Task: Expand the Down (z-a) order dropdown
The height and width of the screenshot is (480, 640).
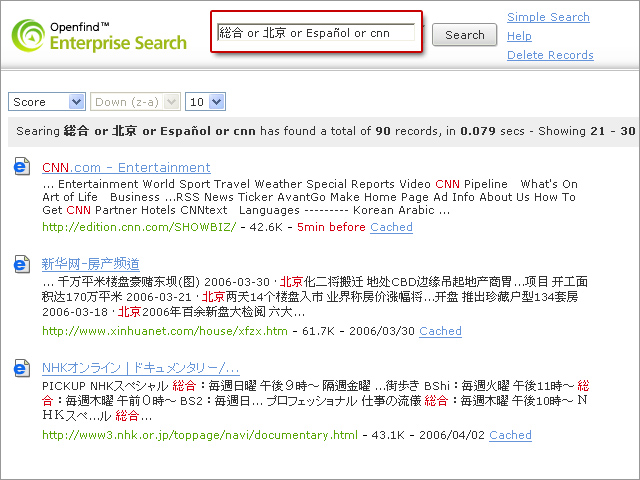Action: coord(135,102)
